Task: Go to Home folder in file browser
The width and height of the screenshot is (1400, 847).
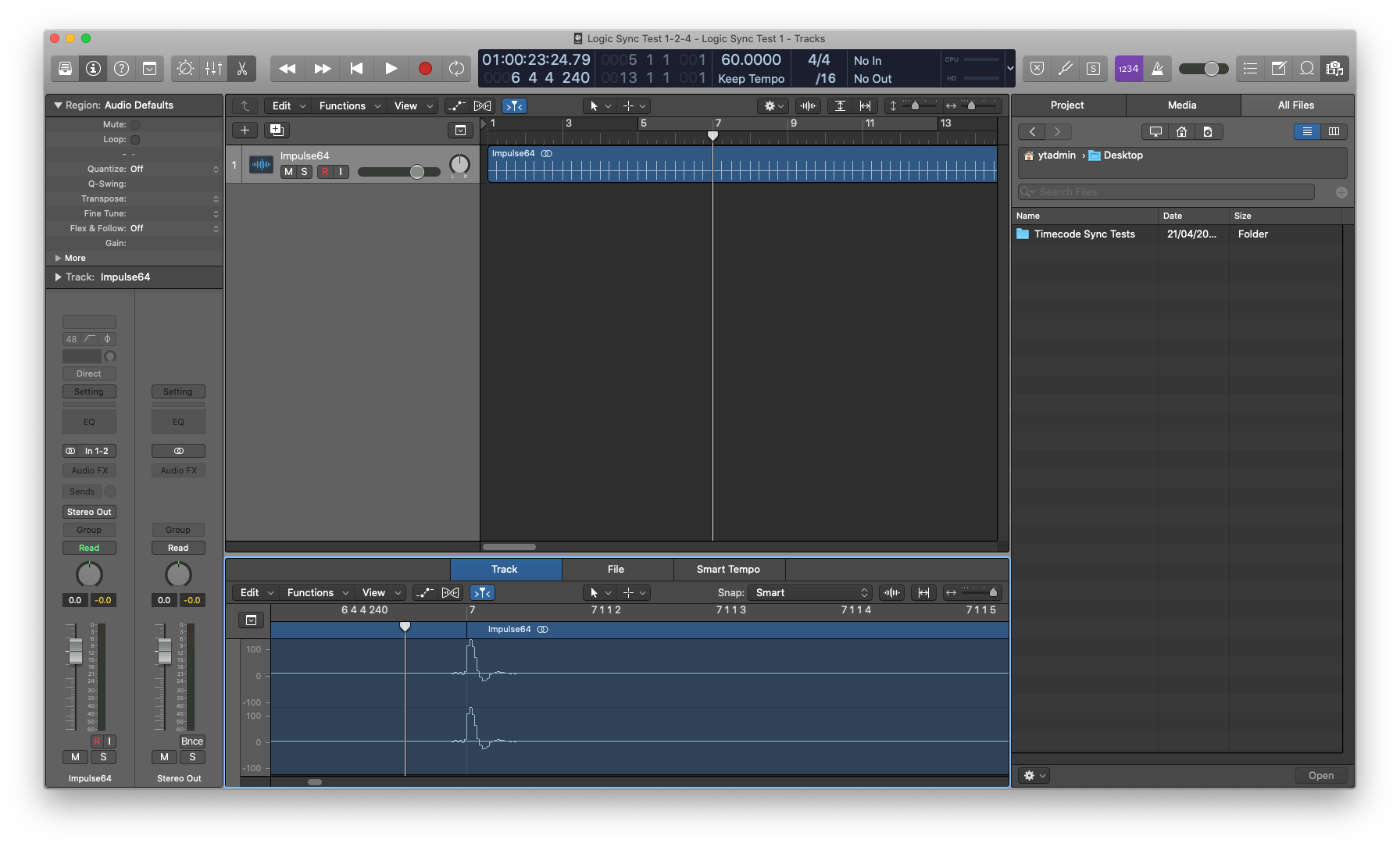Action: [x=1182, y=132]
